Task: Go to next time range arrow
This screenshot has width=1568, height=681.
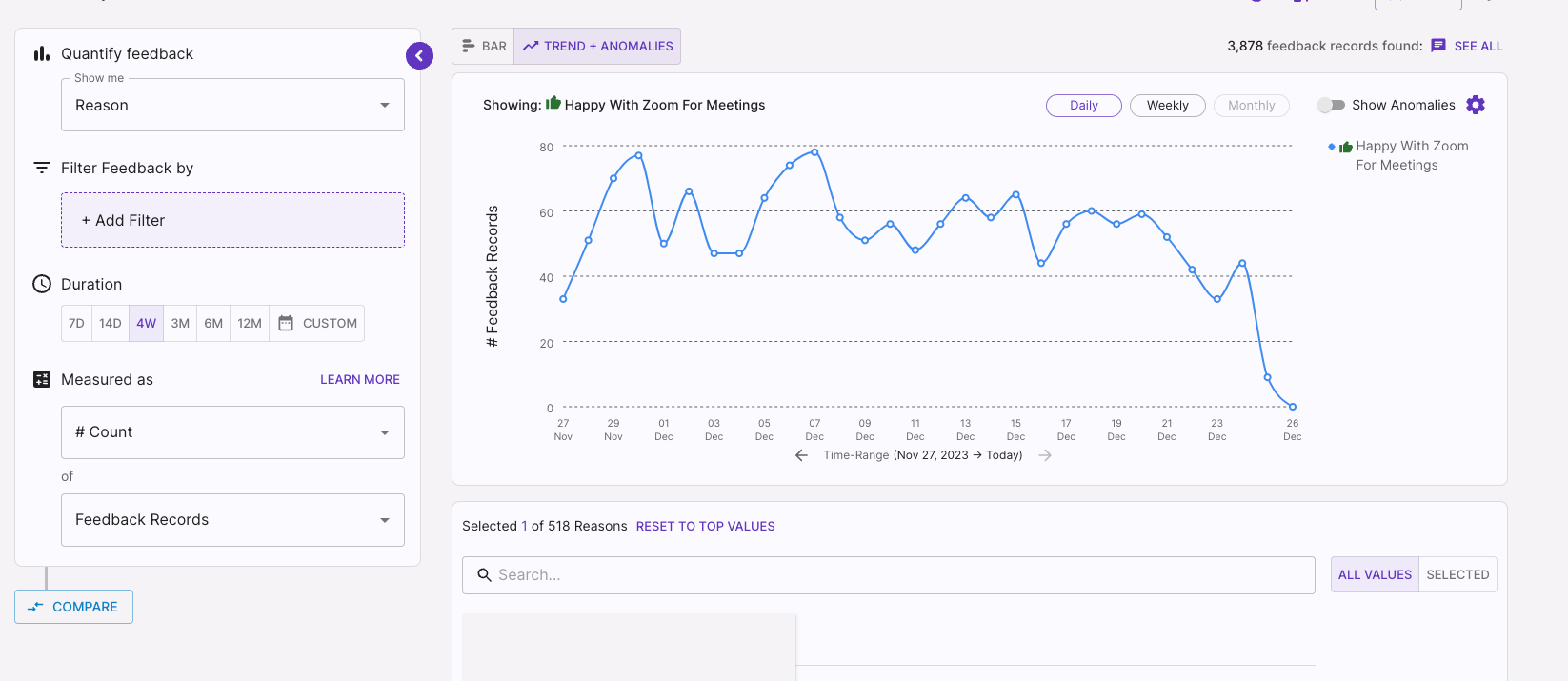Action: pos(1045,455)
